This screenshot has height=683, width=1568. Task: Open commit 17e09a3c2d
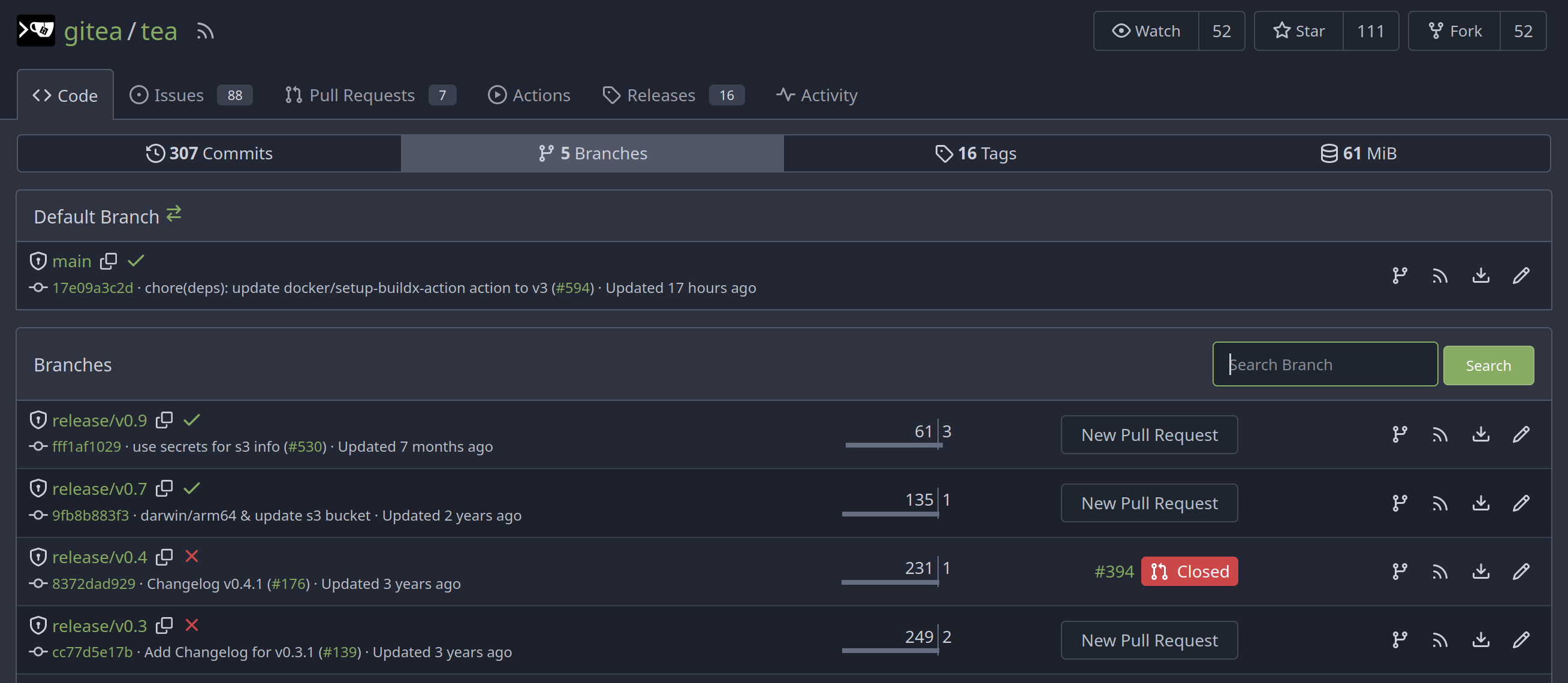point(92,288)
